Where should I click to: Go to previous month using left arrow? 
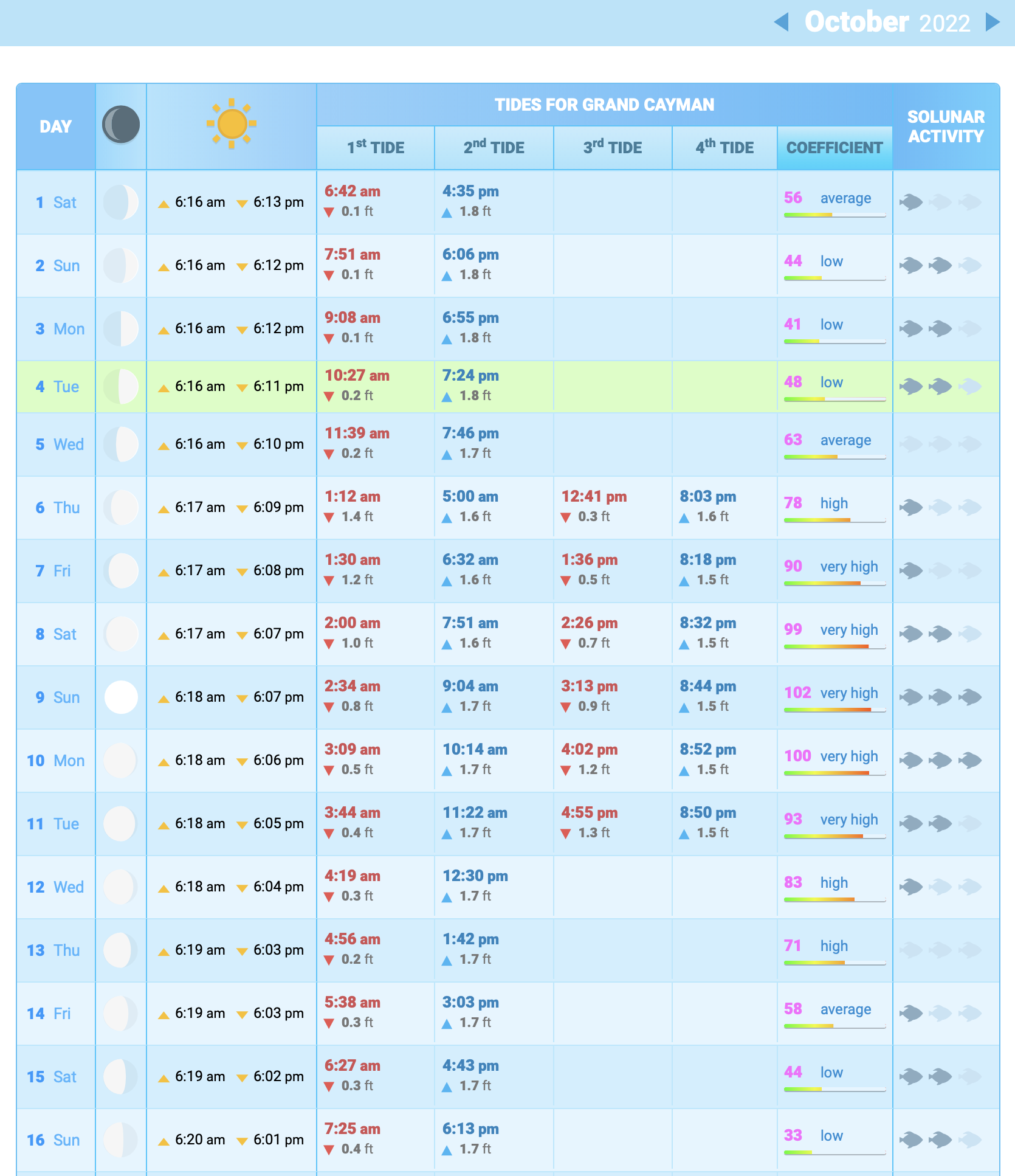pos(782,22)
